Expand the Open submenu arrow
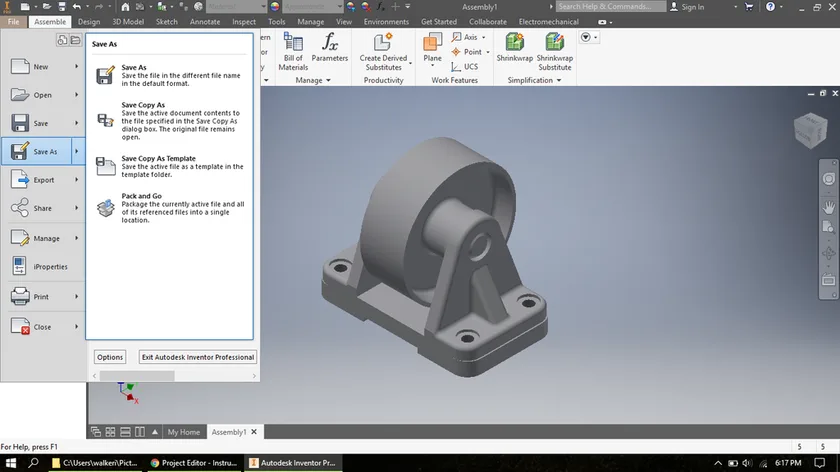Viewport: 840px width, 472px height. [x=77, y=95]
